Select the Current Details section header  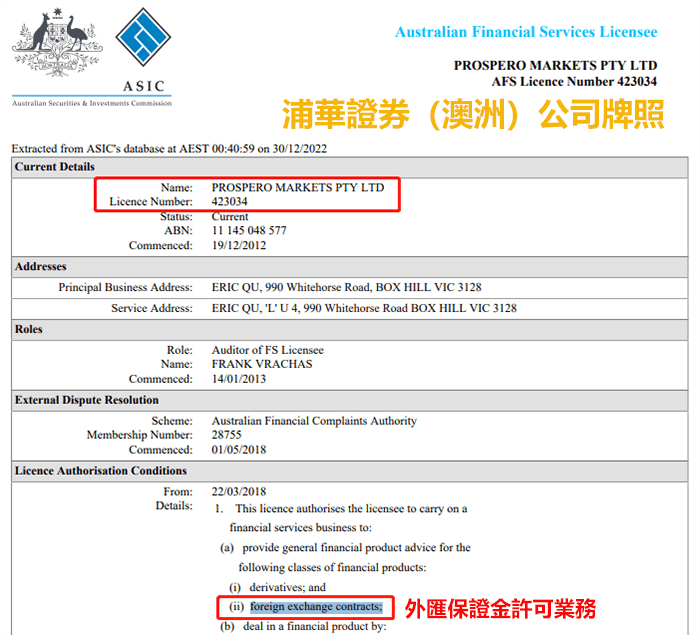point(55,167)
